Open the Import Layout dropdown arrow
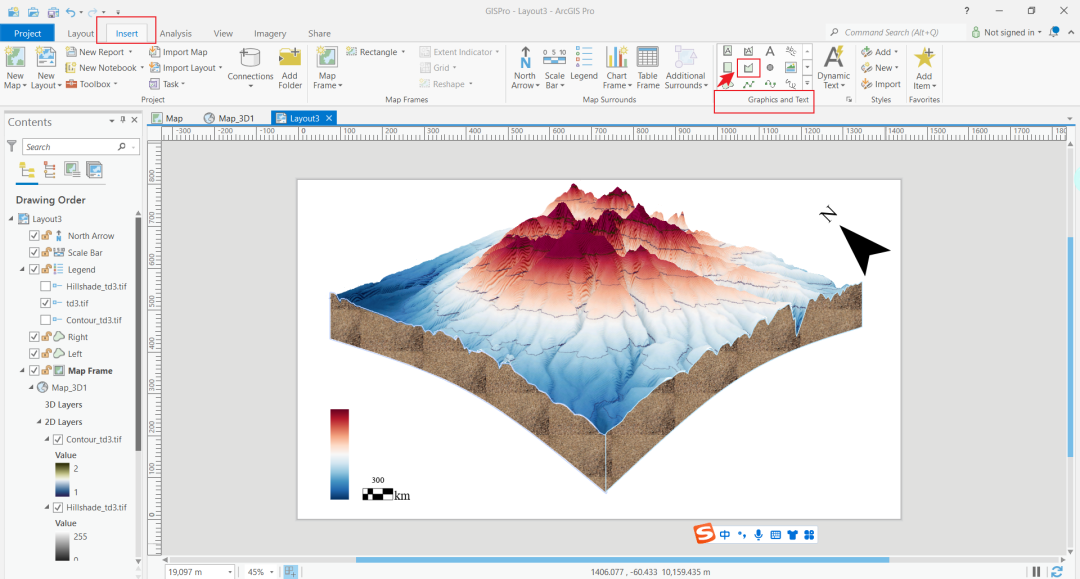This screenshot has width=1080, height=579. point(220,68)
